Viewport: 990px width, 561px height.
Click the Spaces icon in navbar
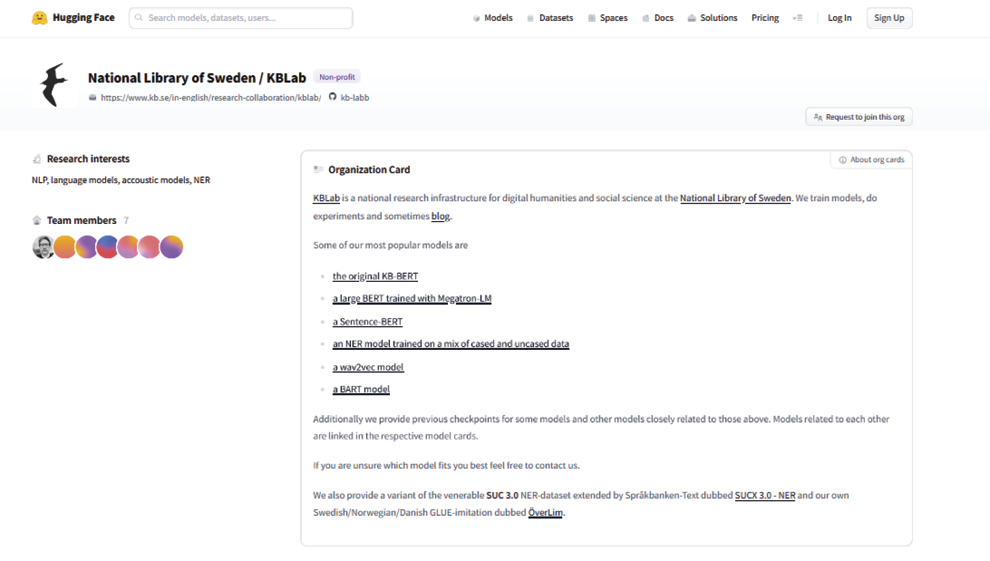click(x=592, y=18)
